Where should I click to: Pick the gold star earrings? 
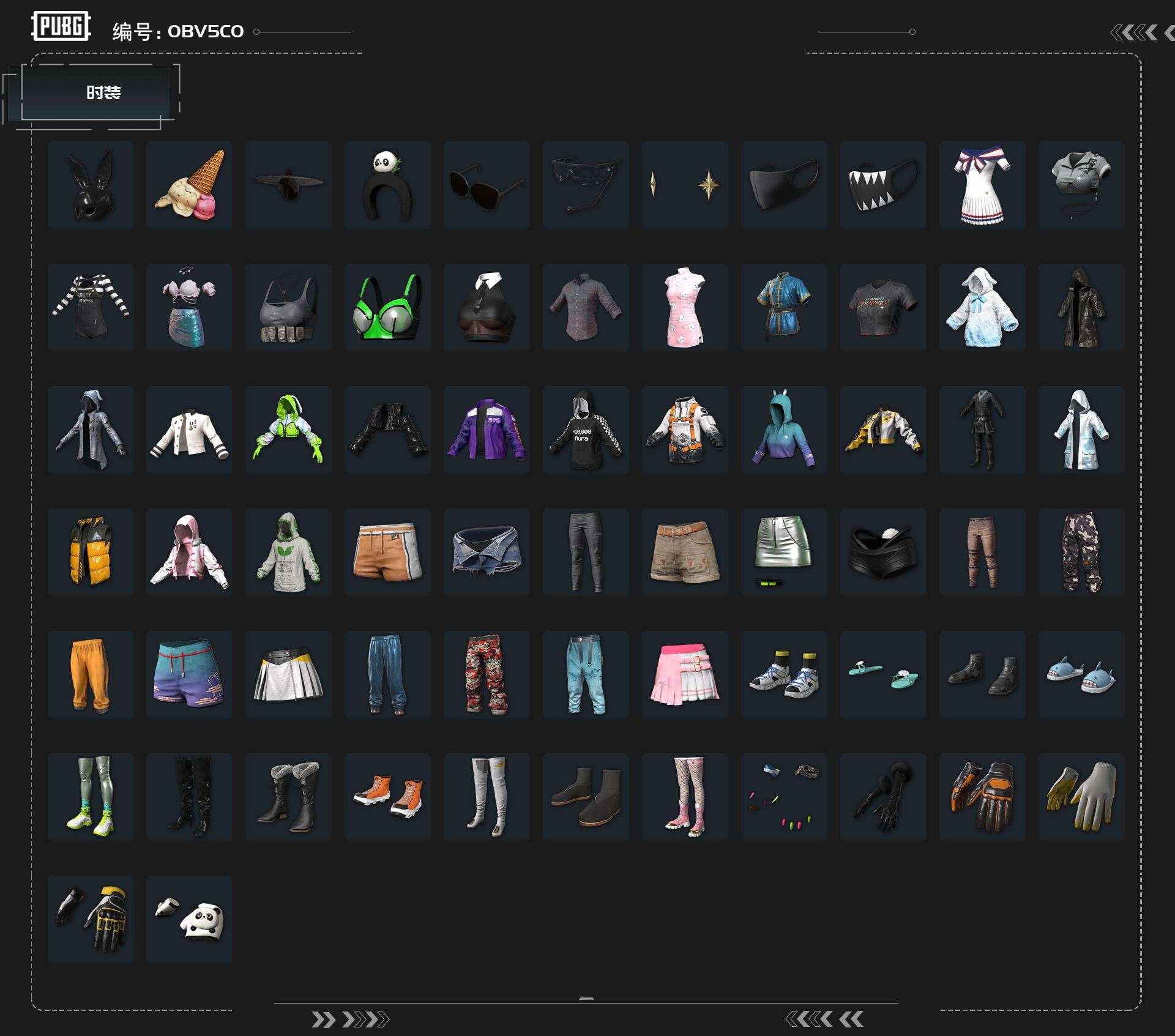(685, 185)
